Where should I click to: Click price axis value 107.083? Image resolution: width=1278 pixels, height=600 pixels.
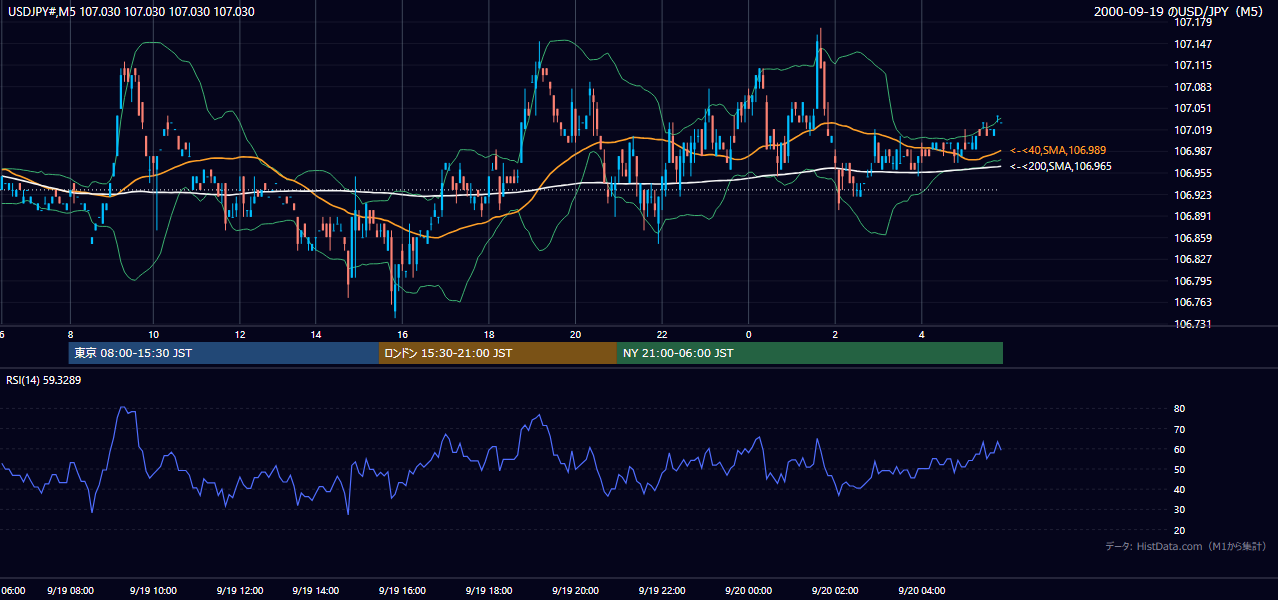point(1194,87)
